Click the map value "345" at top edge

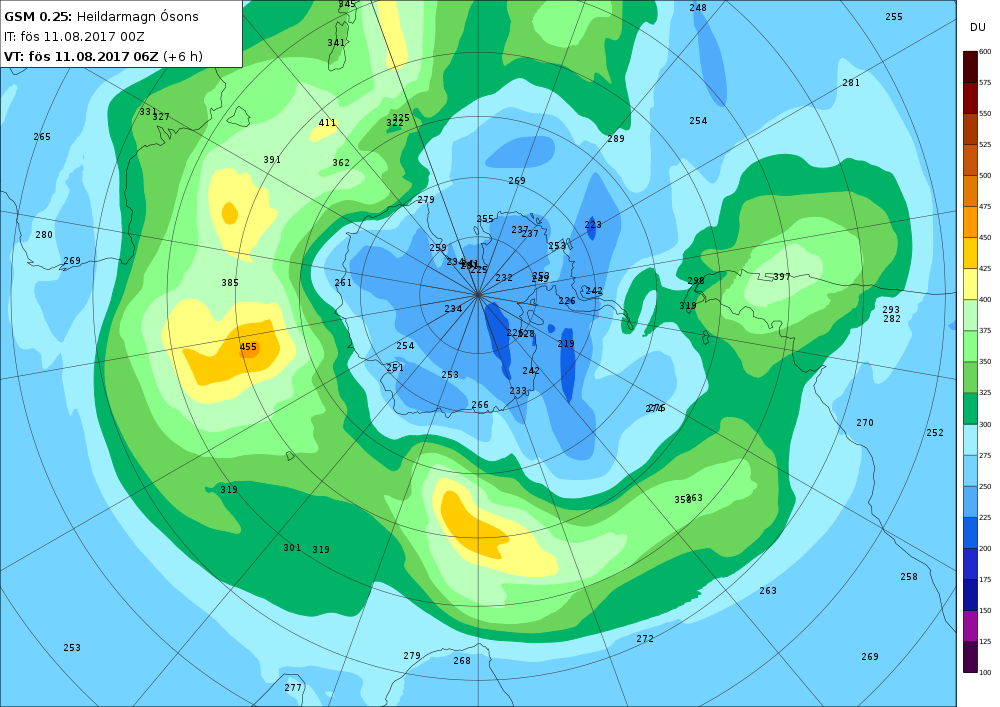(347, 4)
